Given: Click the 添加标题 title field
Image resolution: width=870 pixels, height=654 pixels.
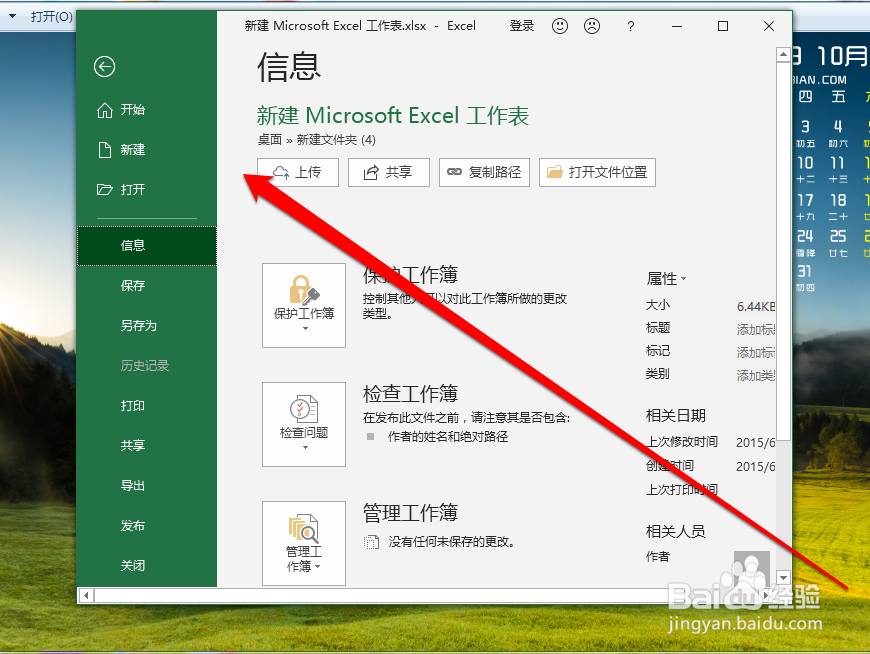Looking at the screenshot, I should coord(756,329).
